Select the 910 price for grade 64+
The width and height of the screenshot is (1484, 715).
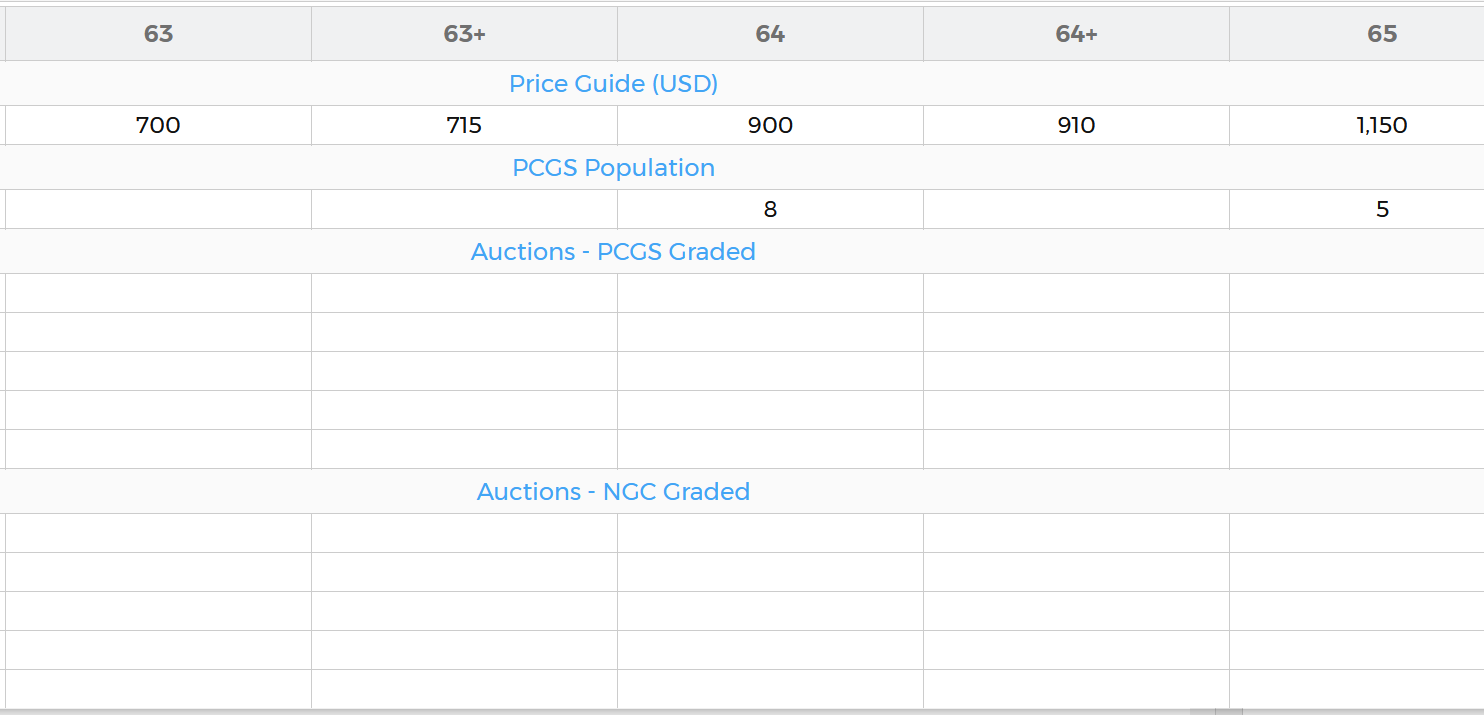[x=1076, y=125]
